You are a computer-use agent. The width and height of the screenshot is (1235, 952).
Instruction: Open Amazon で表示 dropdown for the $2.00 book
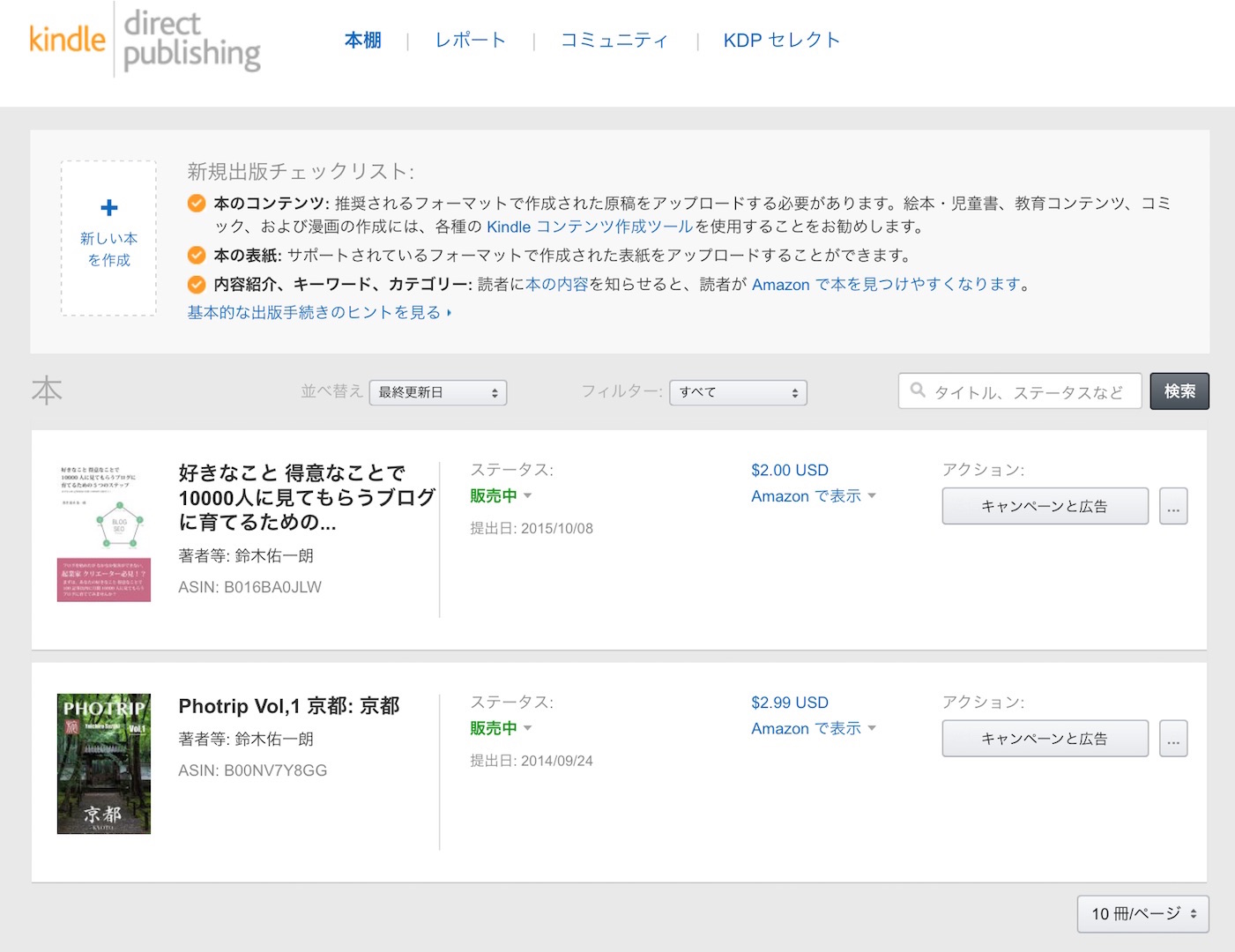[x=814, y=496]
